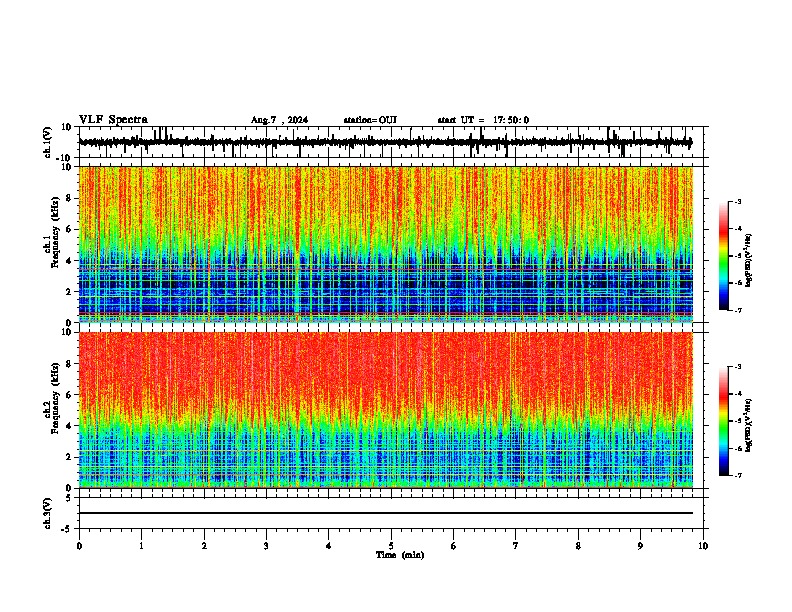The image size is (792, 612).
Task: Click time axis tick label "0"
Action: (79, 546)
